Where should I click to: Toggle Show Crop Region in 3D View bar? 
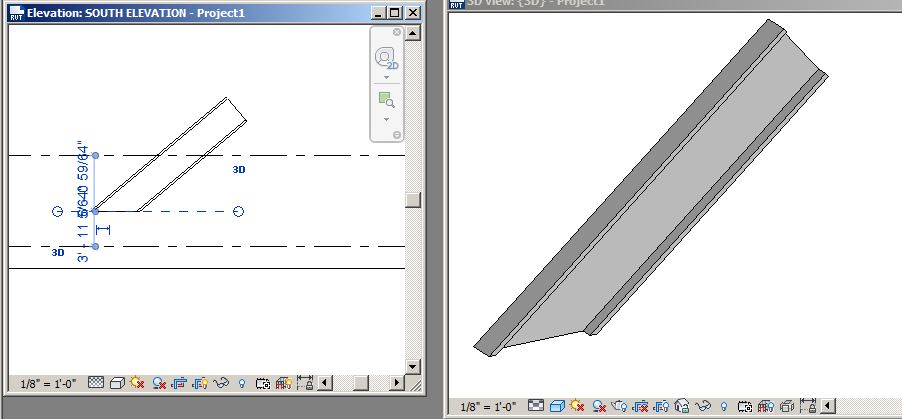tap(661, 406)
